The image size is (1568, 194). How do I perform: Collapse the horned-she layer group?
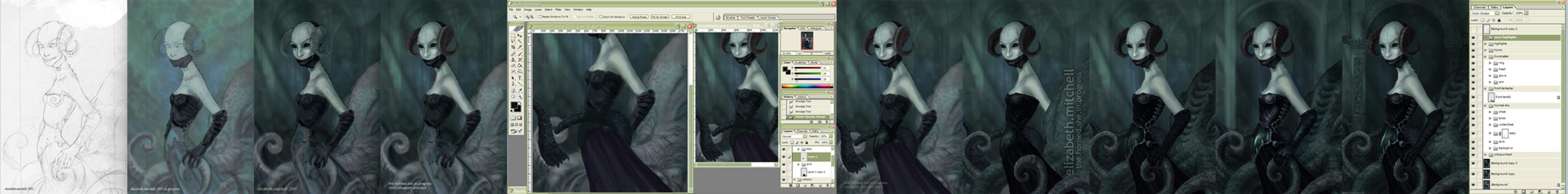1486,106
